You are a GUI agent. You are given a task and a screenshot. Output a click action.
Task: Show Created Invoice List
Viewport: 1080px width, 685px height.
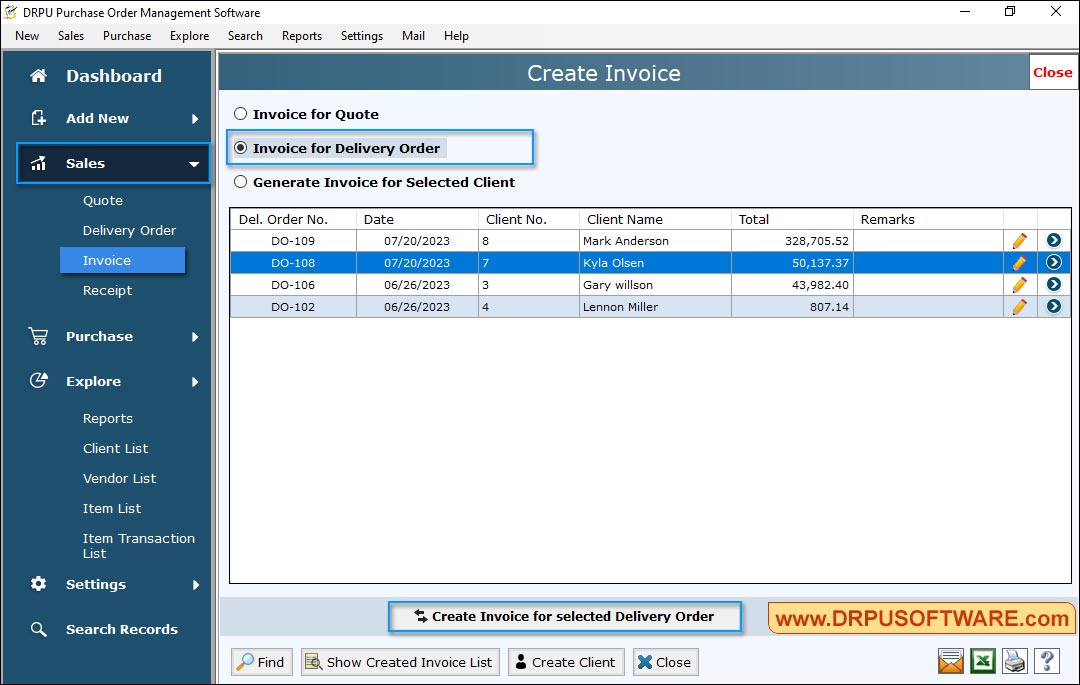tap(399, 661)
